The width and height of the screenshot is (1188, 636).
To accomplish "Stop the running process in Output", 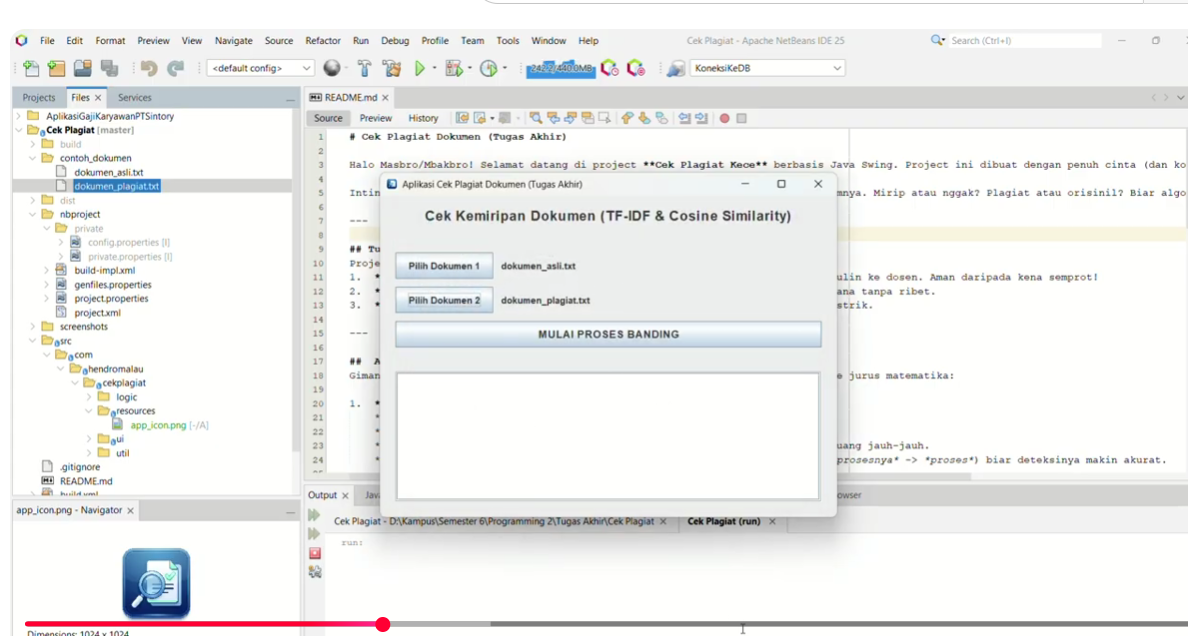I will (315, 553).
